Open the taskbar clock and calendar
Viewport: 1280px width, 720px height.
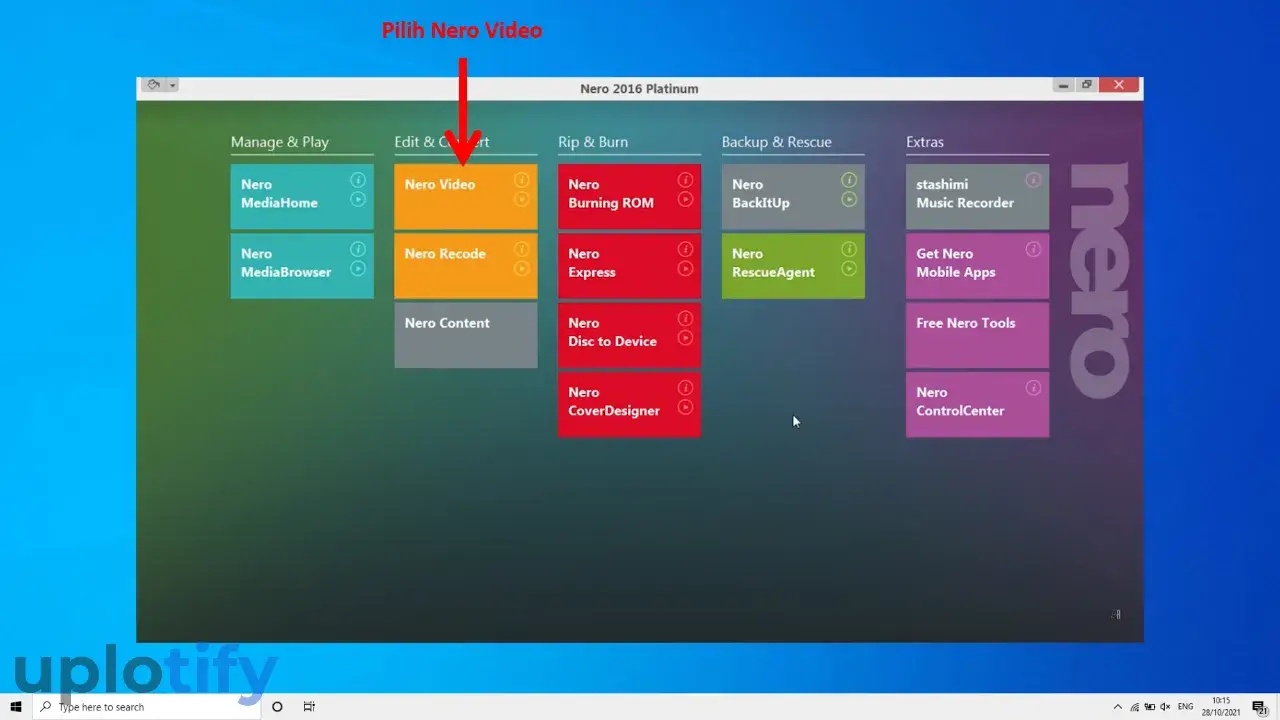[x=1221, y=707]
